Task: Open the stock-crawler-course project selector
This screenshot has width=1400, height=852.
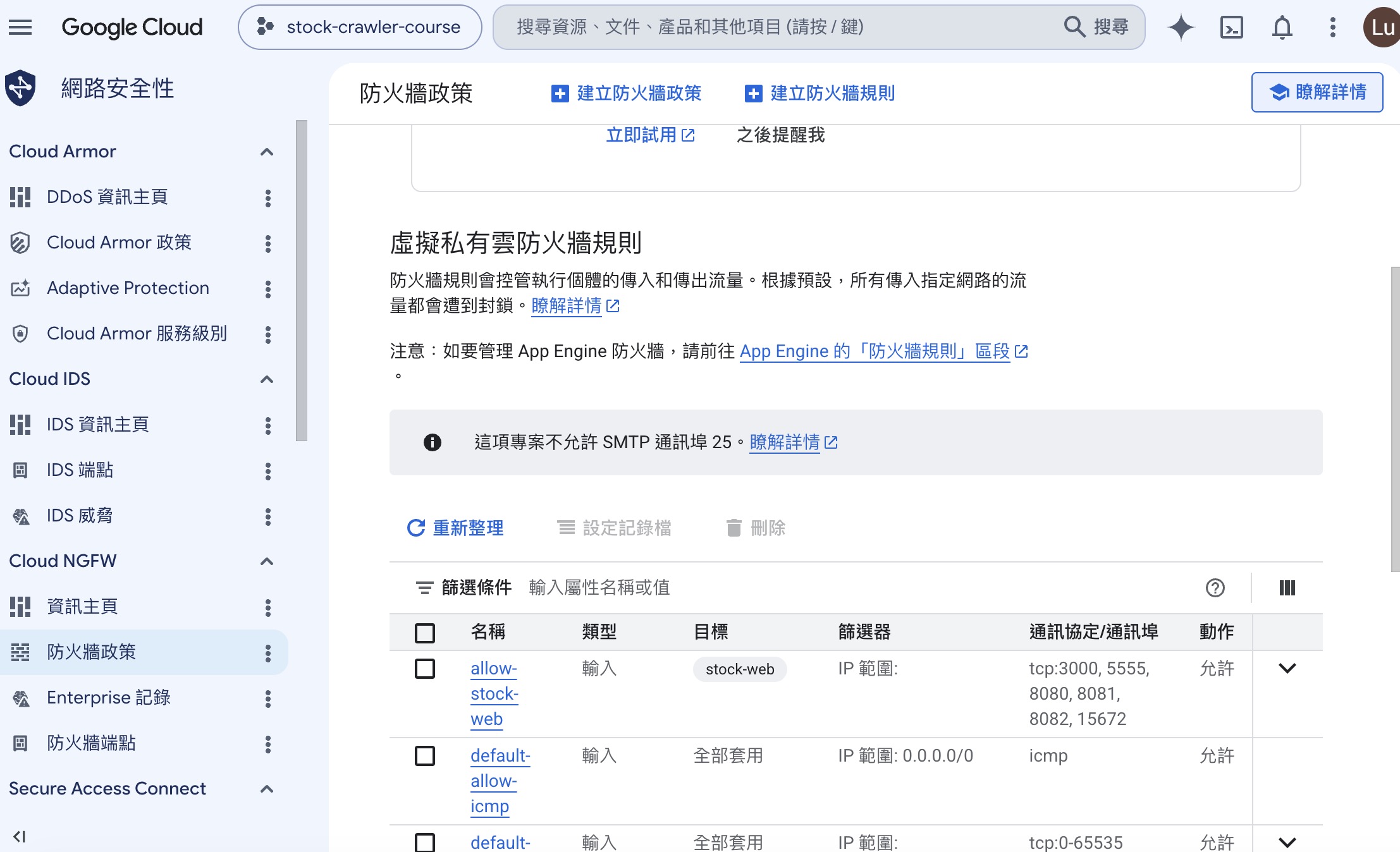Action: [x=360, y=27]
